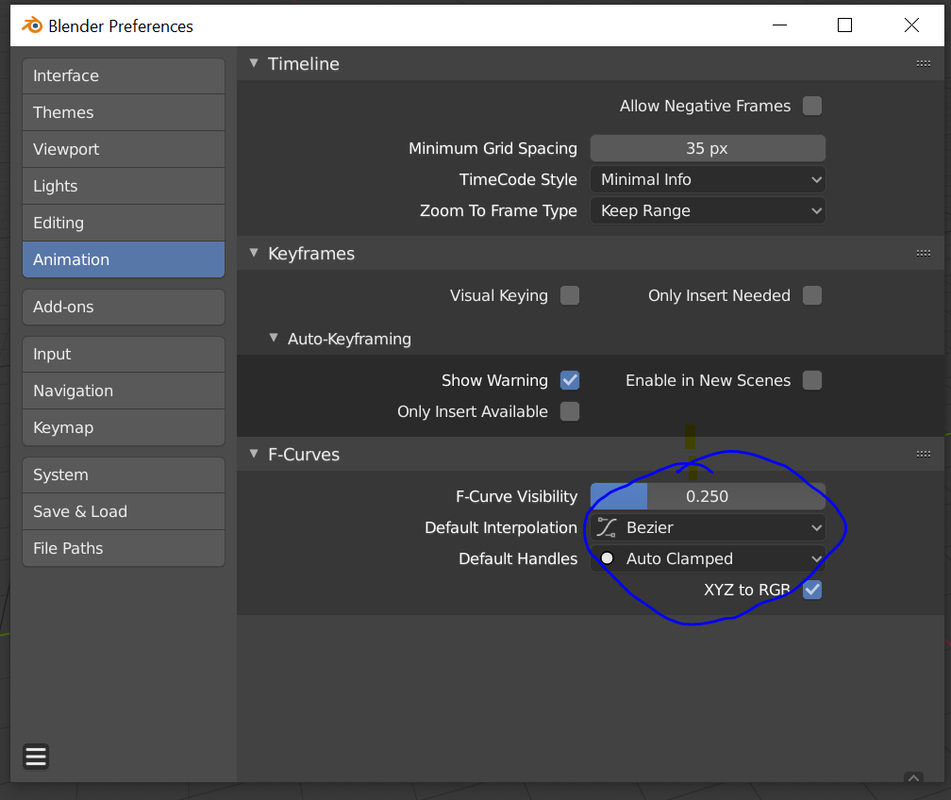Minimize the Blender Preferences window
951x800 pixels.
coord(779,25)
